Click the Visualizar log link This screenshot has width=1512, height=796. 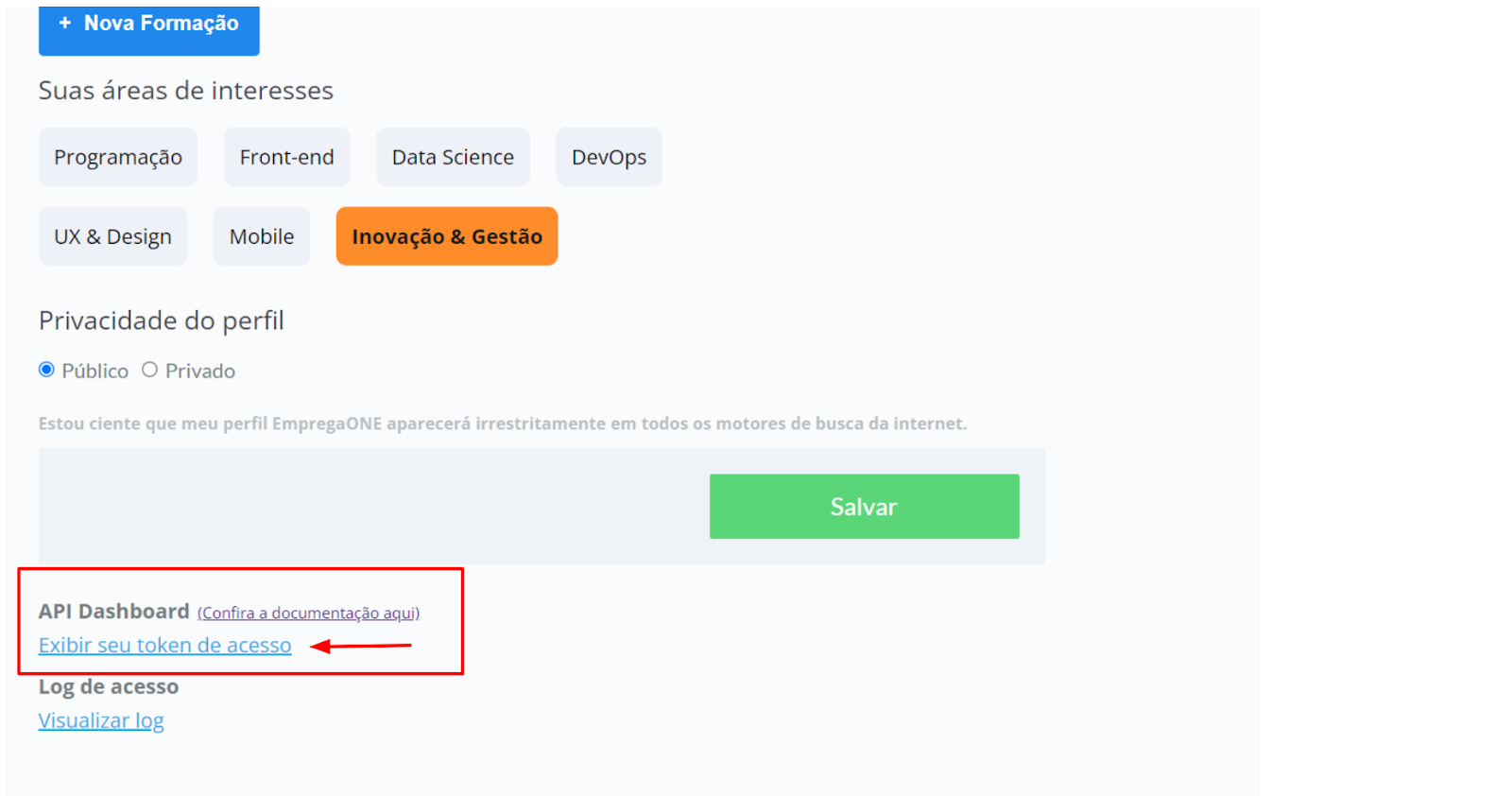[x=100, y=720]
